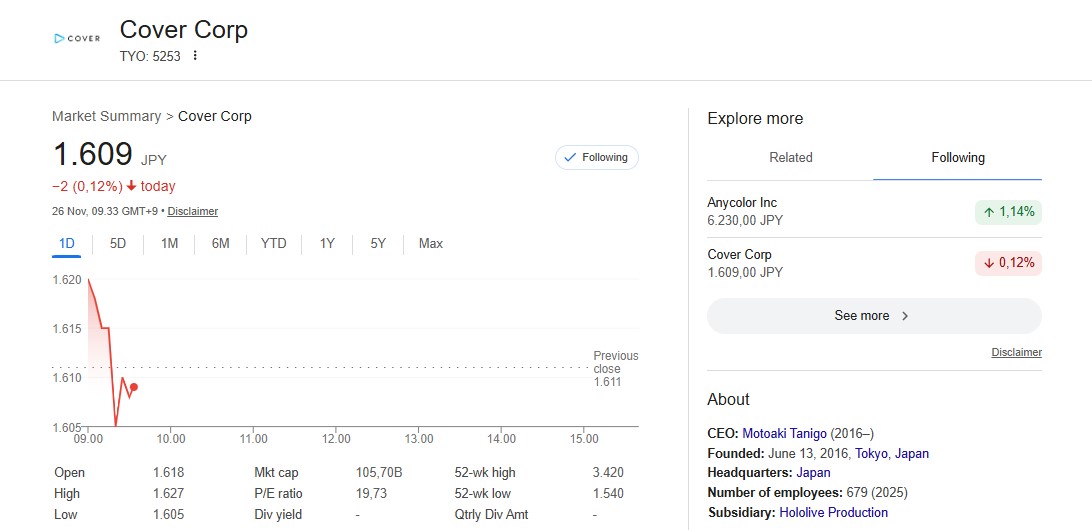Click the Div yield label
The height and width of the screenshot is (530, 1092).
(279, 515)
